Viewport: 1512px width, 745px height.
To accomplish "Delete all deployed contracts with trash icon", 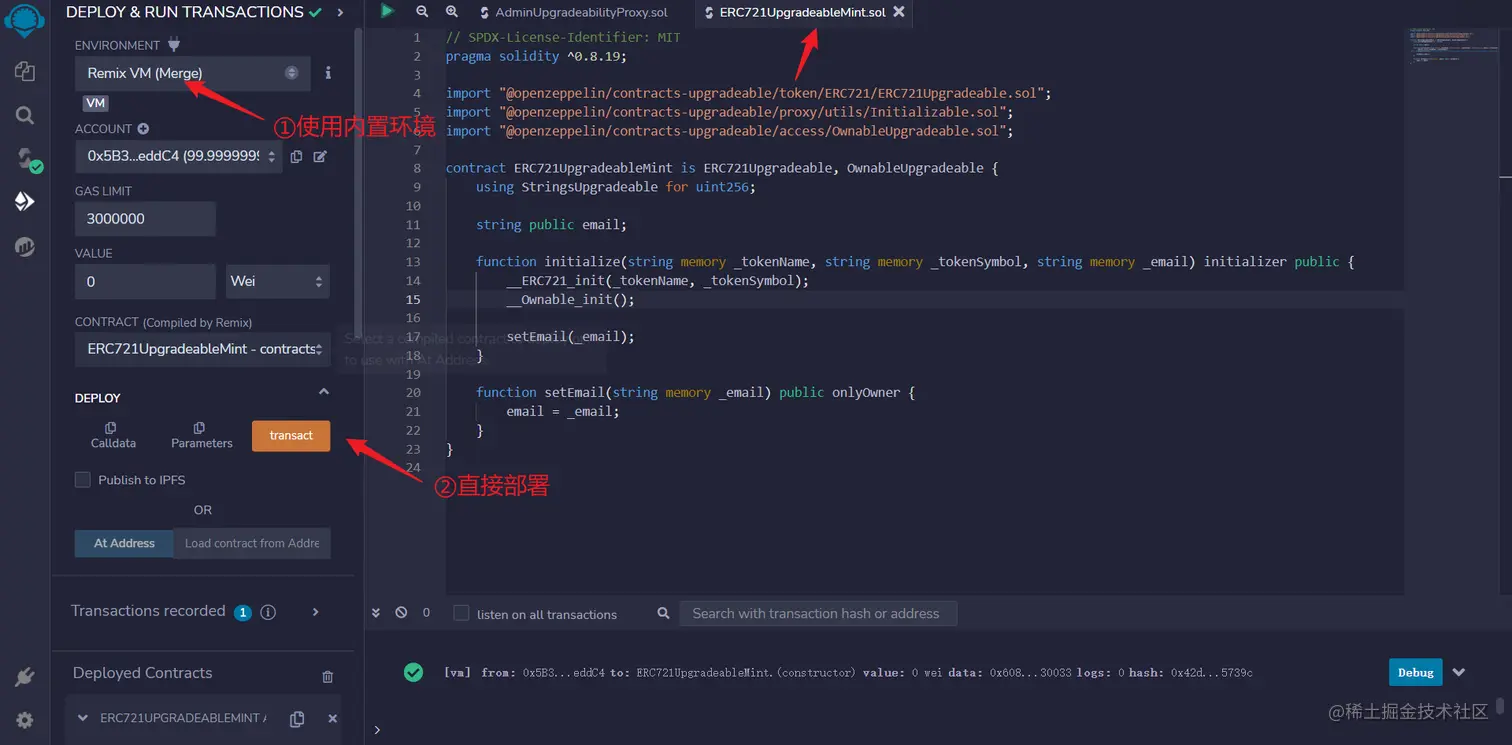I will tap(327, 677).
